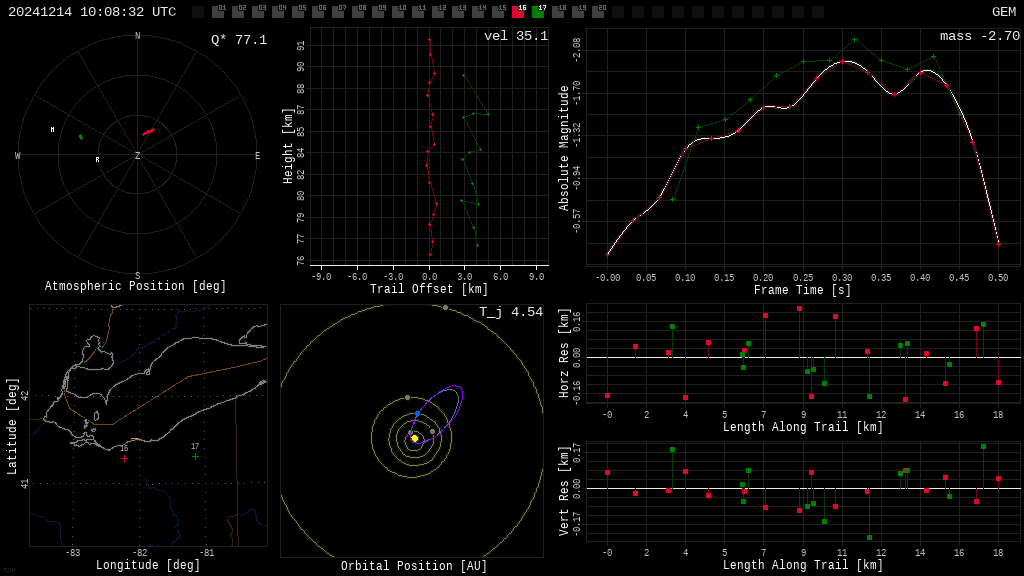Click the Frame Time [s] axis label
Image resolution: width=1024 pixels, height=576 pixels.
coord(803,290)
